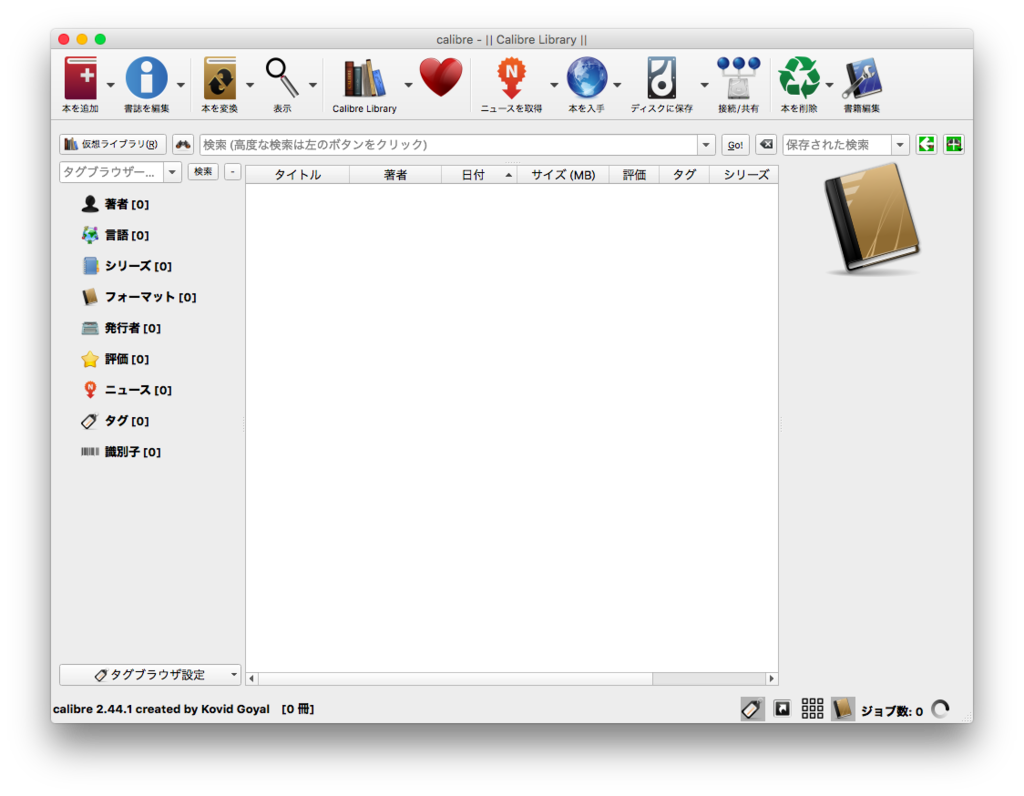Click the horizontal scrollbar right arrow
The height and width of the screenshot is (796, 1024).
pos(771,679)
